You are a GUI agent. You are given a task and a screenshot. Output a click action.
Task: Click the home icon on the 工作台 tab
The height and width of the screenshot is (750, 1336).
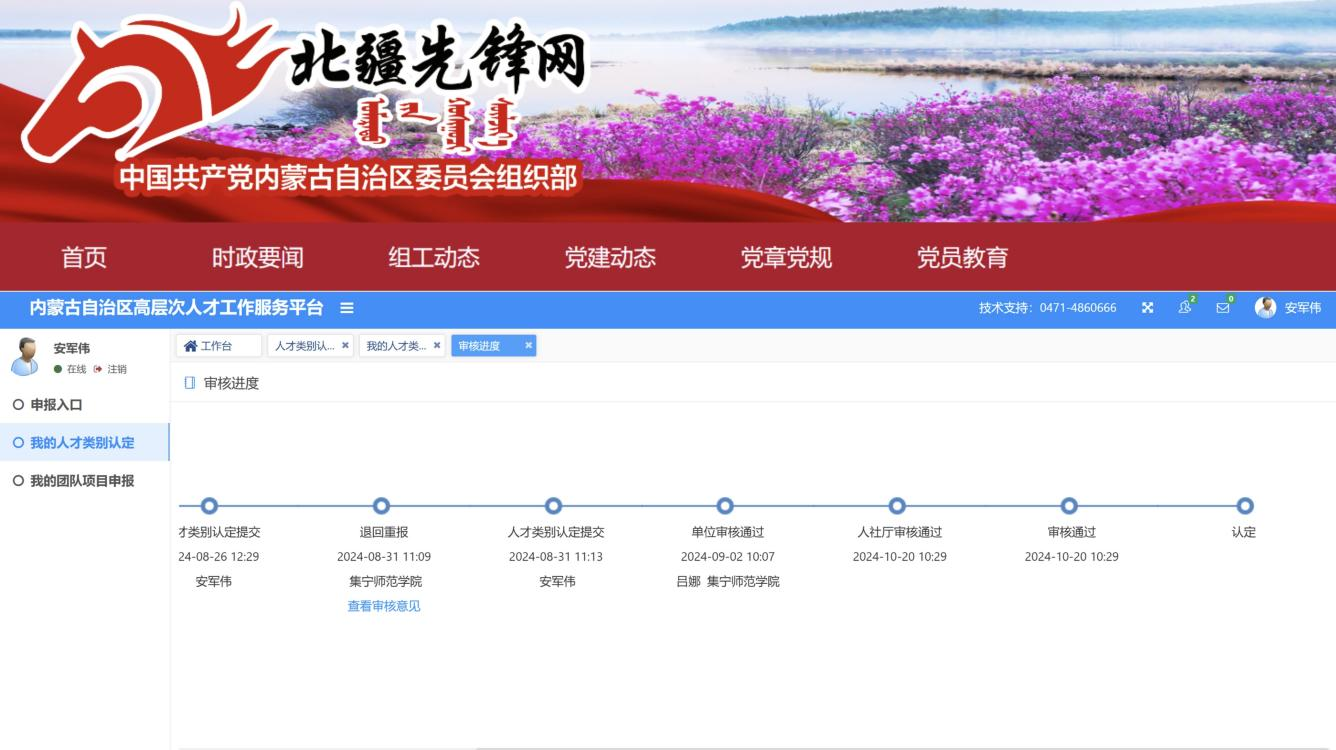(190, 347)
